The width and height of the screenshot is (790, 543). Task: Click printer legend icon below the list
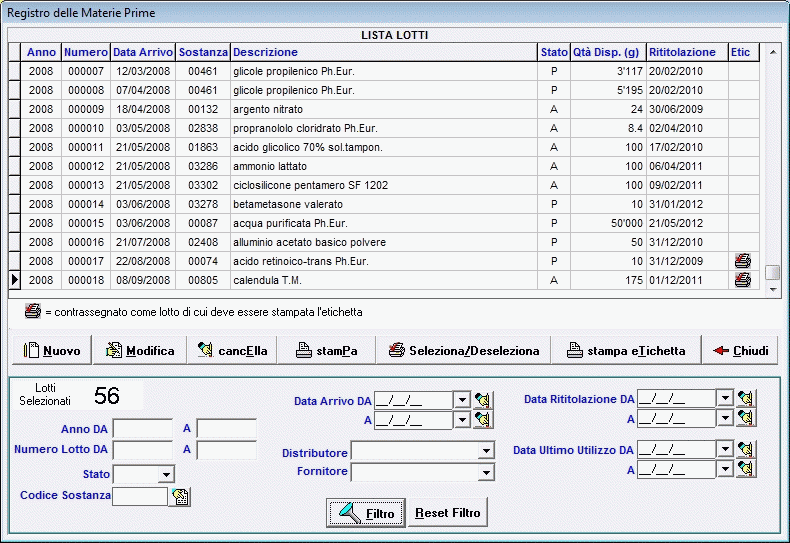click(33, 311)
